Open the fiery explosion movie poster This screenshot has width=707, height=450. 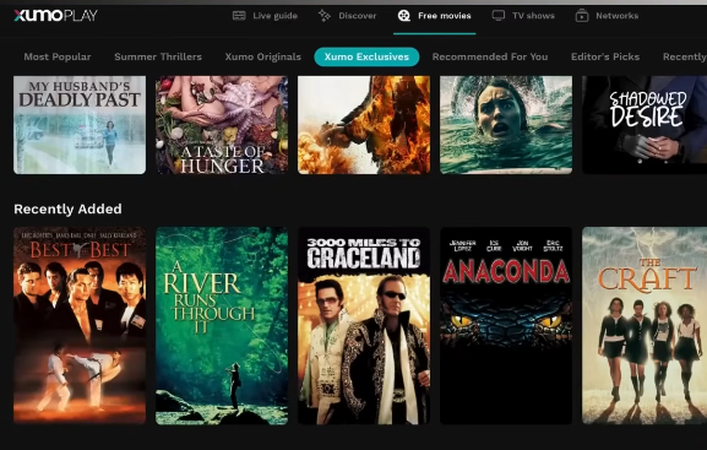tap(364, 125)
